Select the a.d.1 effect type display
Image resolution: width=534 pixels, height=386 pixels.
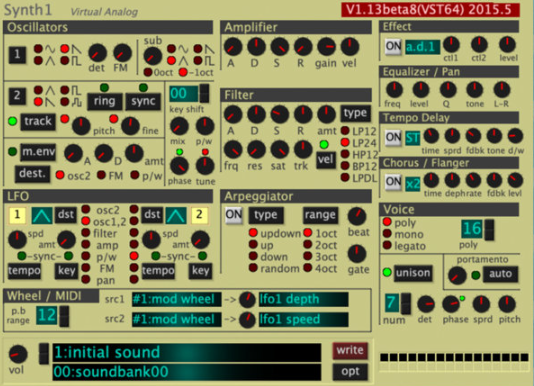[422, 47]
